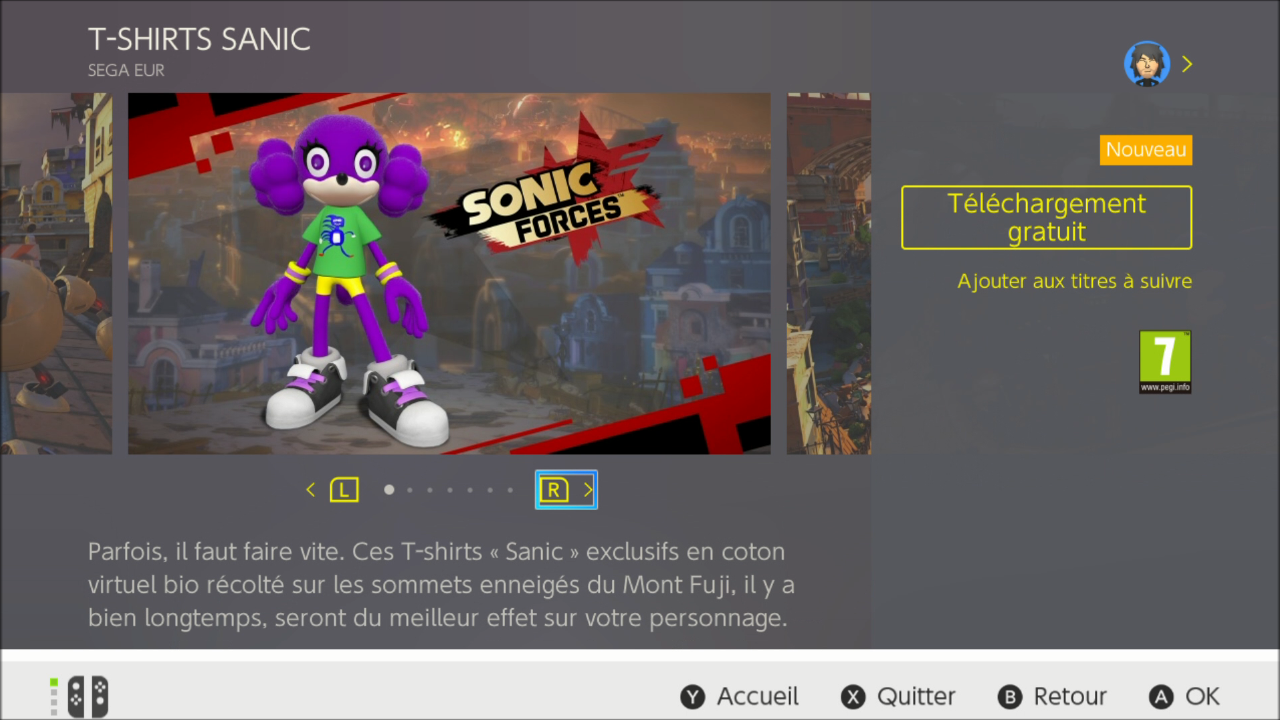
Task: Click the Nouveau badge
Action: (1146, 150)
